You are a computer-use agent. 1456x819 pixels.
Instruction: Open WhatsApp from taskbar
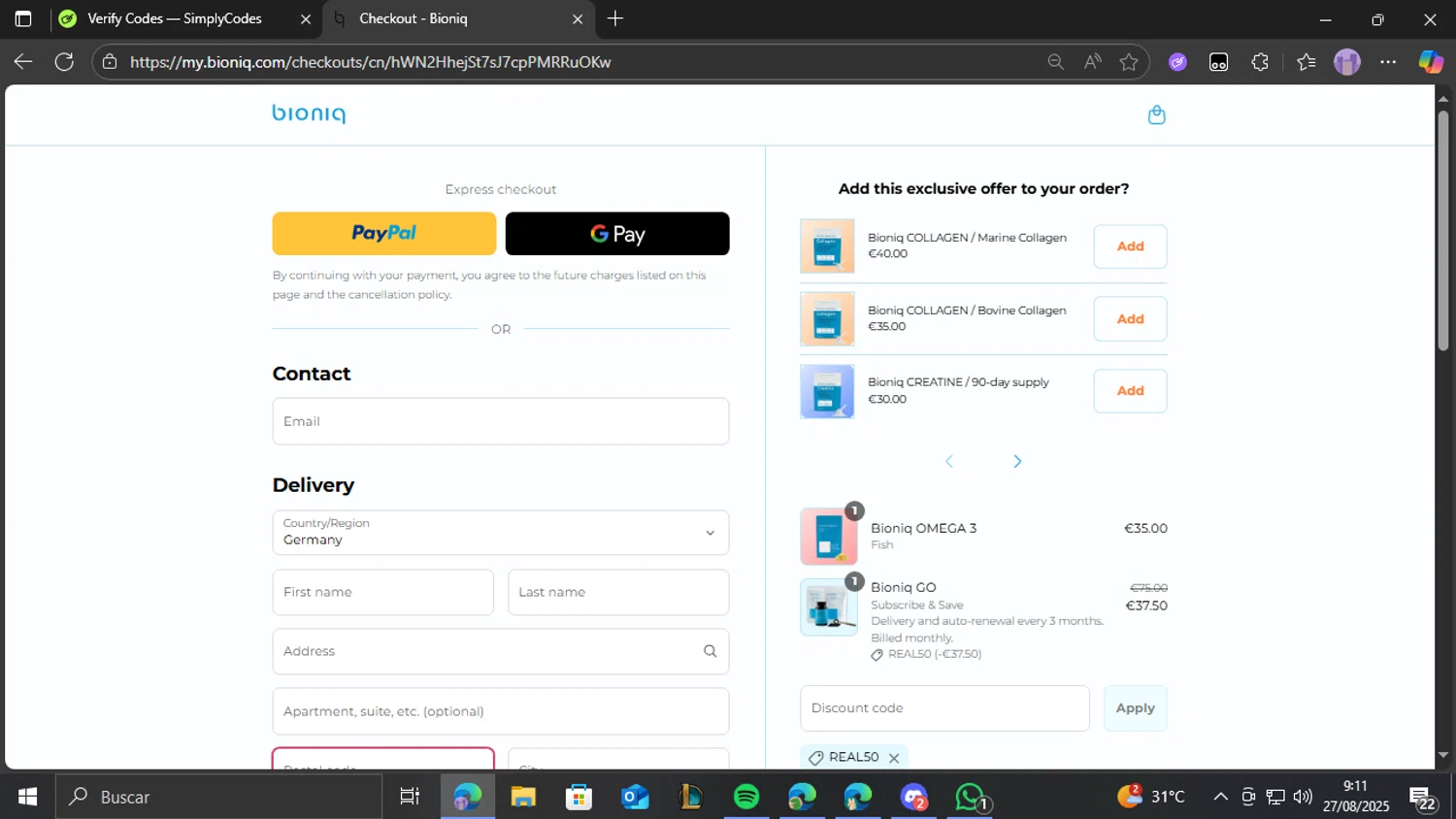click(970, 797)
